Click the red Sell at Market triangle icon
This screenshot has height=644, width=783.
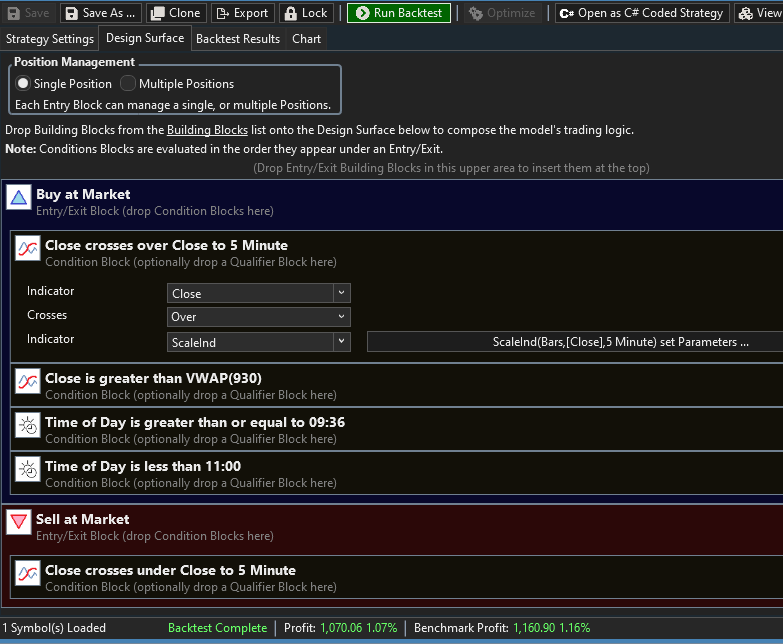click(19, 522)
